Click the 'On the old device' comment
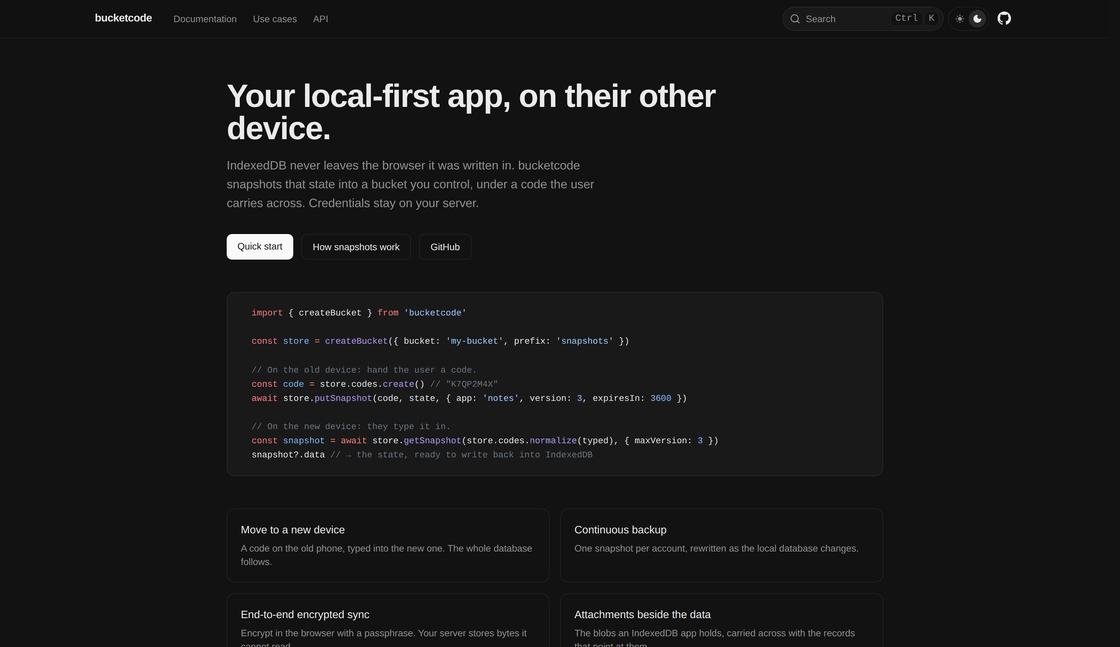Image resolution: width=1120 pixels, height=647 pixels. click(364, 370)
